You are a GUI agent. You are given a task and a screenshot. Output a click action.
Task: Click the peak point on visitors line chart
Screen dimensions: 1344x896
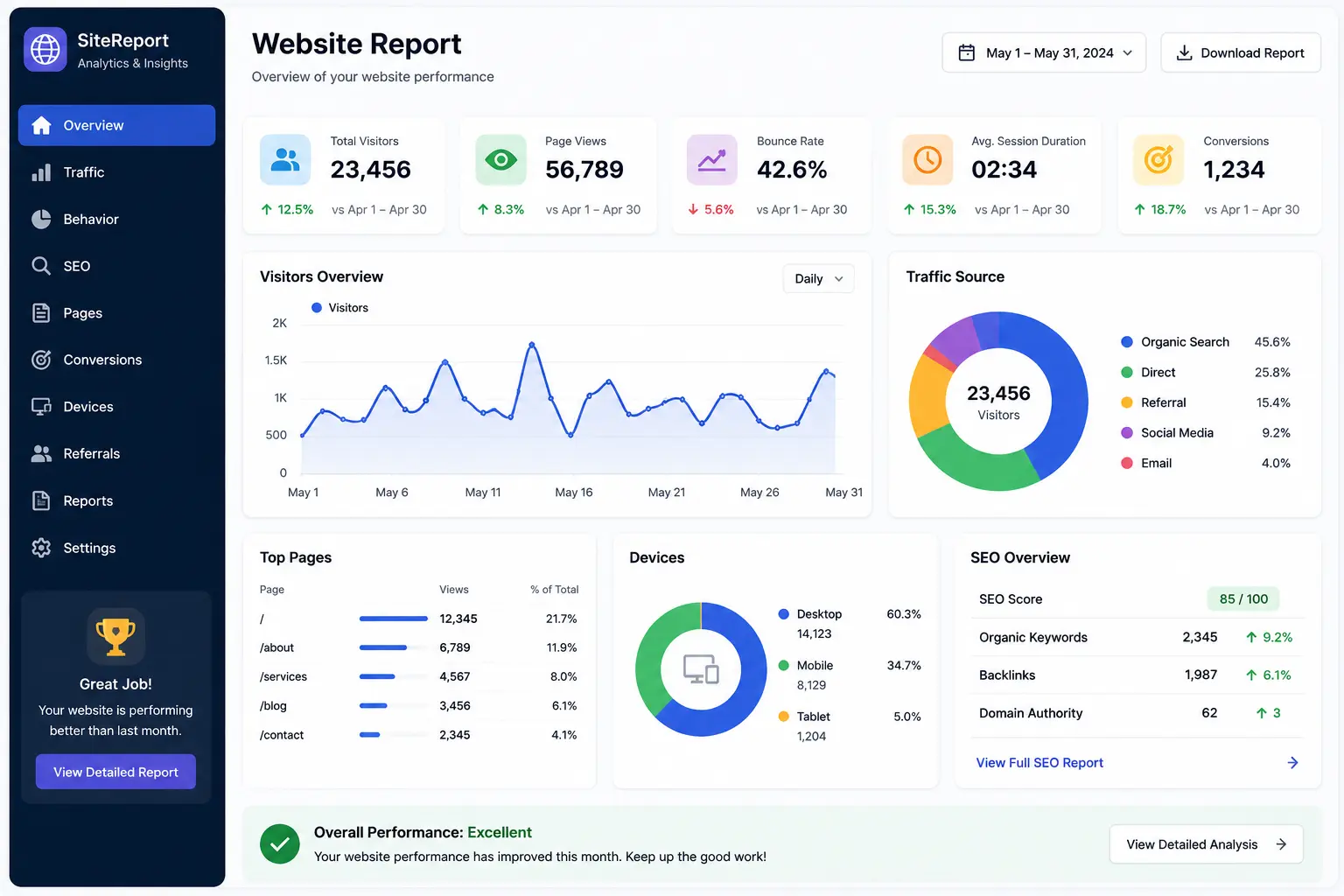531,345
